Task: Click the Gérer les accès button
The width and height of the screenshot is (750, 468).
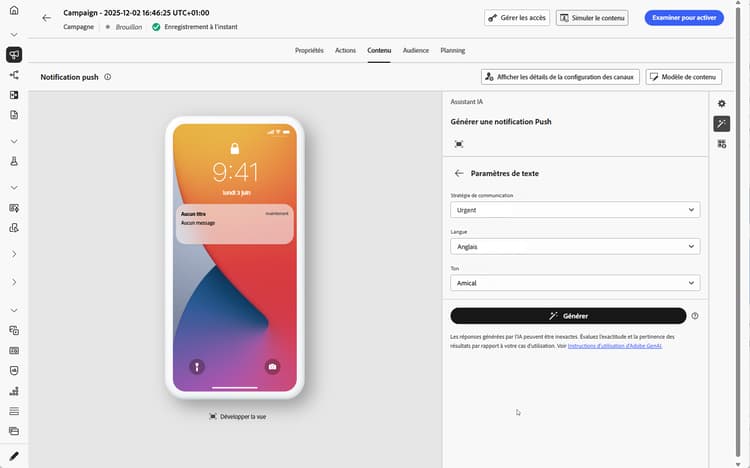Action: (517, 18)
